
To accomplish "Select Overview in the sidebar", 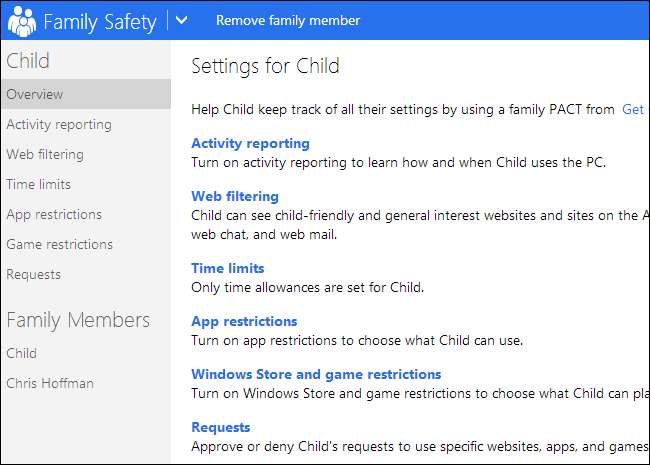I will point(35,94).
